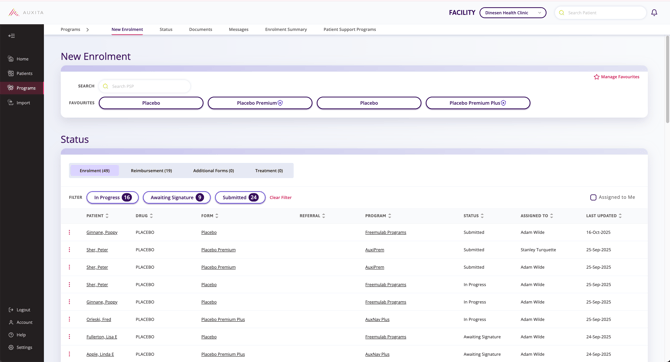Tick the Assigned to Me checkbox

[x=593, y=197]
